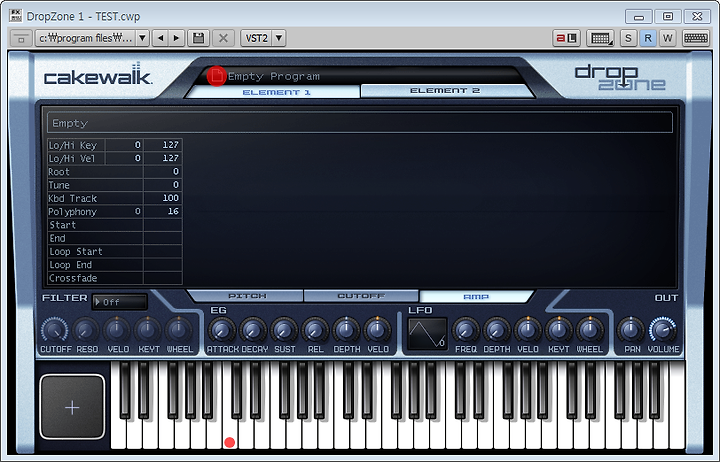Click the LFO Keyt knob

[x=558, y=330]
